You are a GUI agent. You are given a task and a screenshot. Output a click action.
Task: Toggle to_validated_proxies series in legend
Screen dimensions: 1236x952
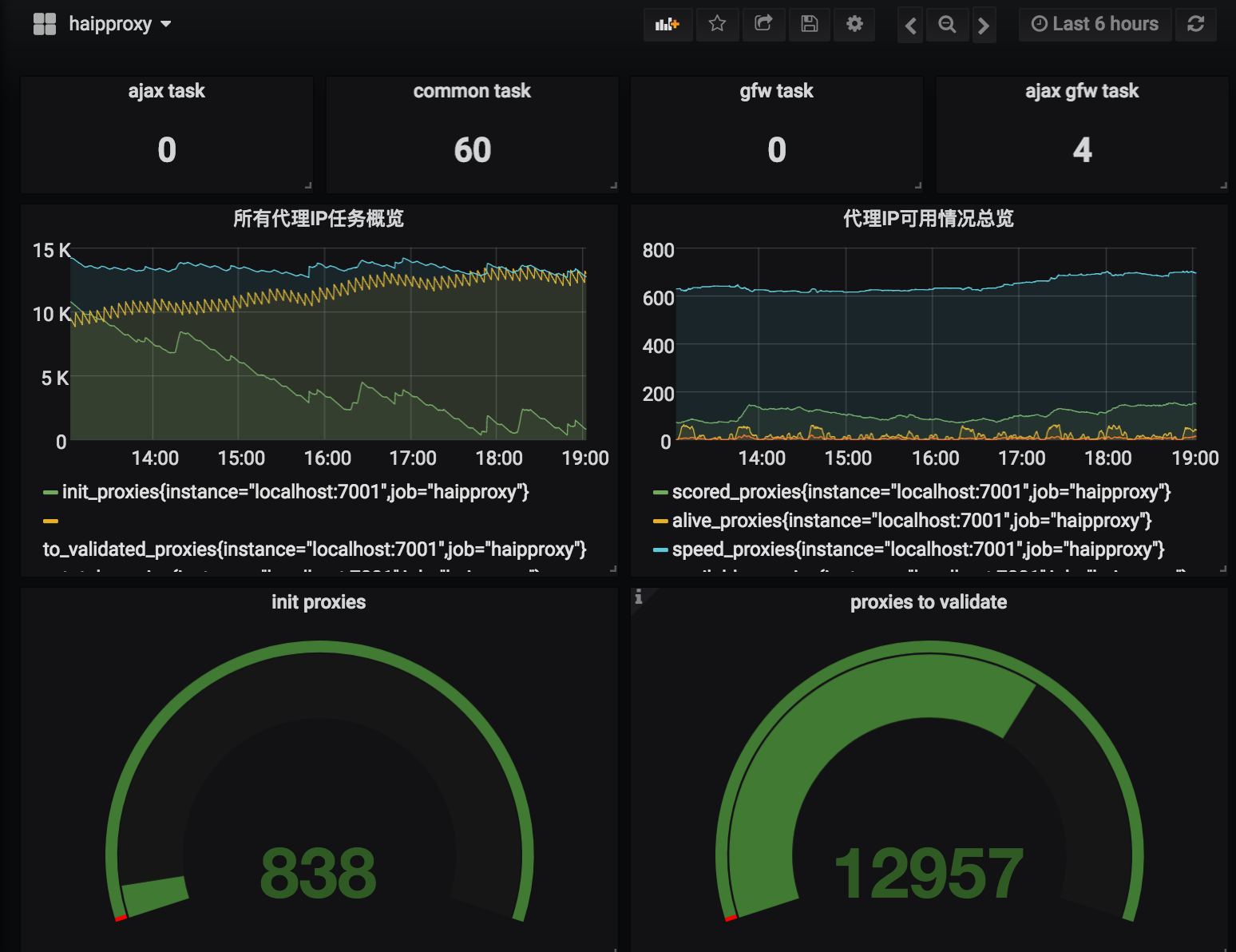click(x=315, y=549)
